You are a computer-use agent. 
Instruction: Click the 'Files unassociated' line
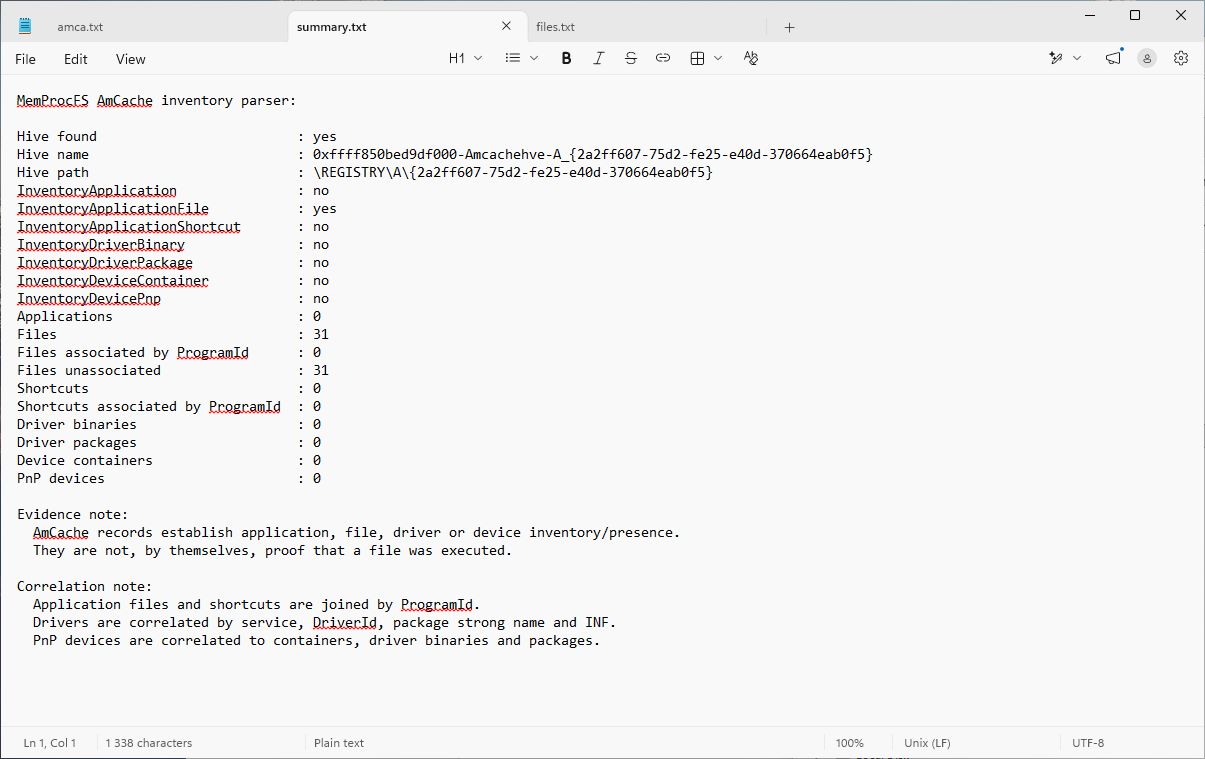coord(173,370)
